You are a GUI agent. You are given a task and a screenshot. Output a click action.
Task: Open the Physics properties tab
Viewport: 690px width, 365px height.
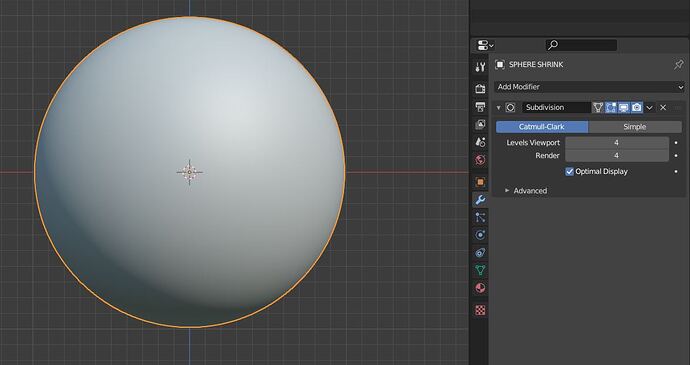480,235
